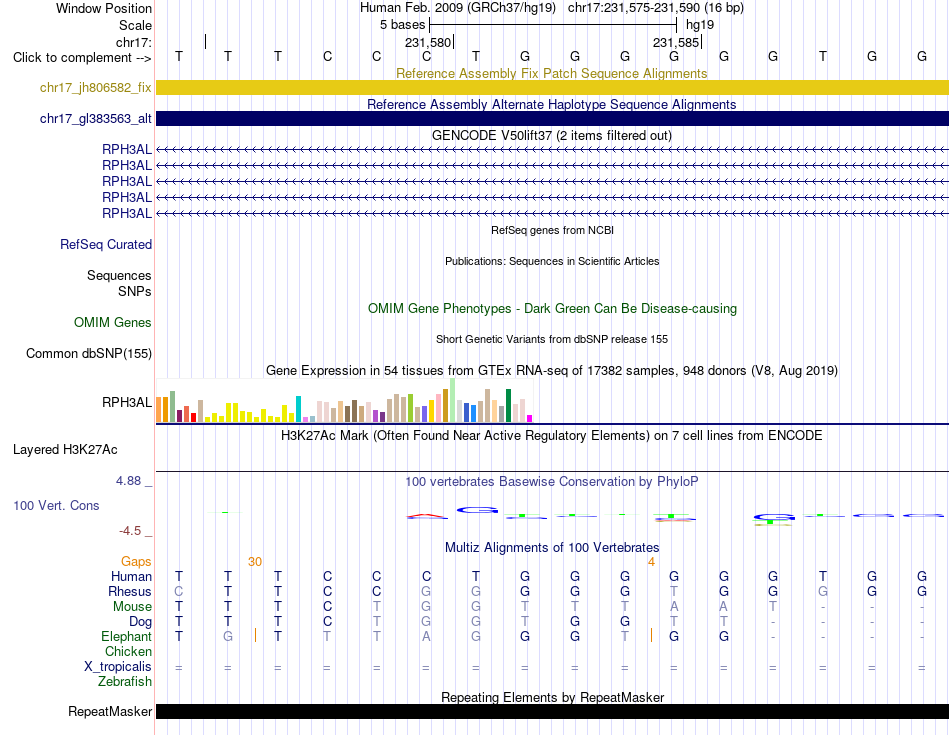Click the black RepeatMasker element bar
This screenshot has height=735, width=950.
552,711
